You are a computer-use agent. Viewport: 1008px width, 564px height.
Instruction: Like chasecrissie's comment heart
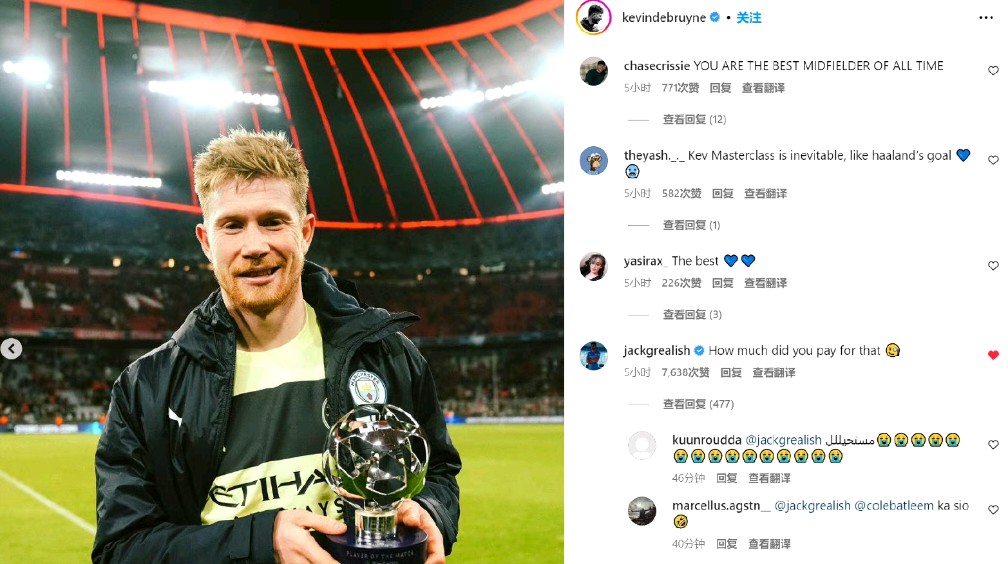pos(993,70)
